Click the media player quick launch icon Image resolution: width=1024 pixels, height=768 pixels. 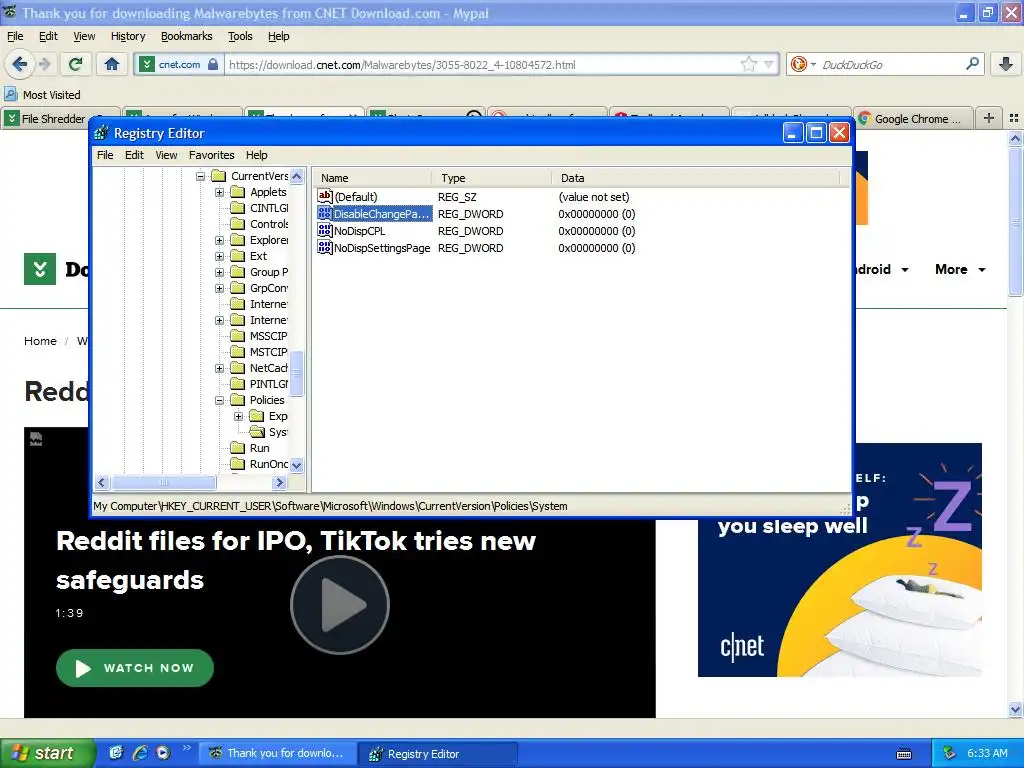tap(163, 753)
